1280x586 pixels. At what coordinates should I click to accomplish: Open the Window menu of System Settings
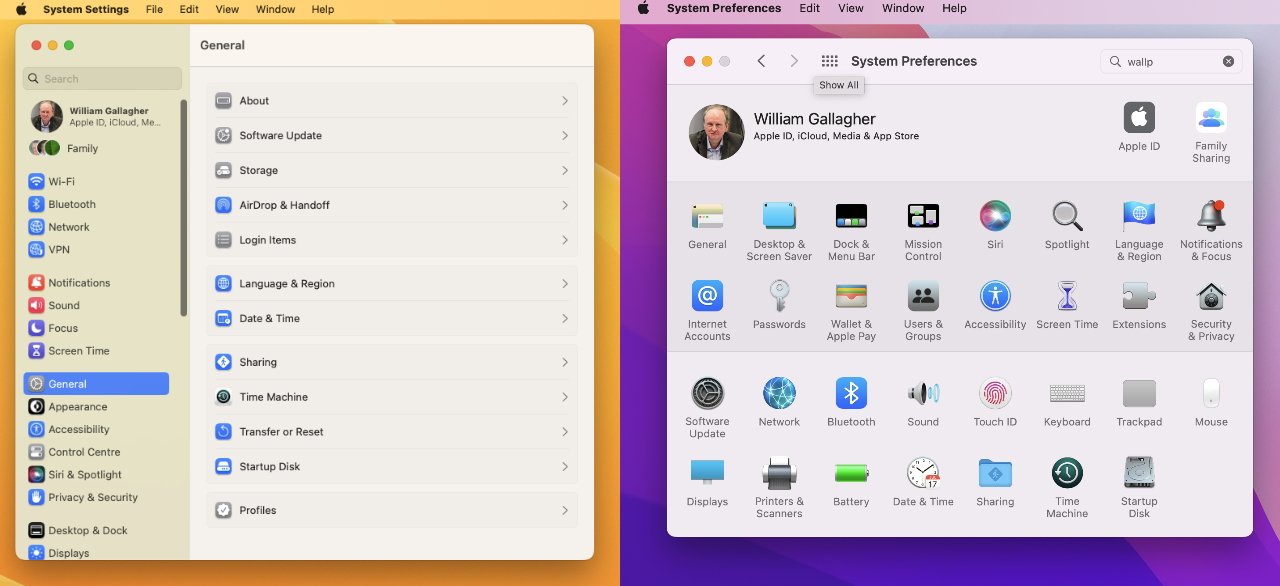275,9
